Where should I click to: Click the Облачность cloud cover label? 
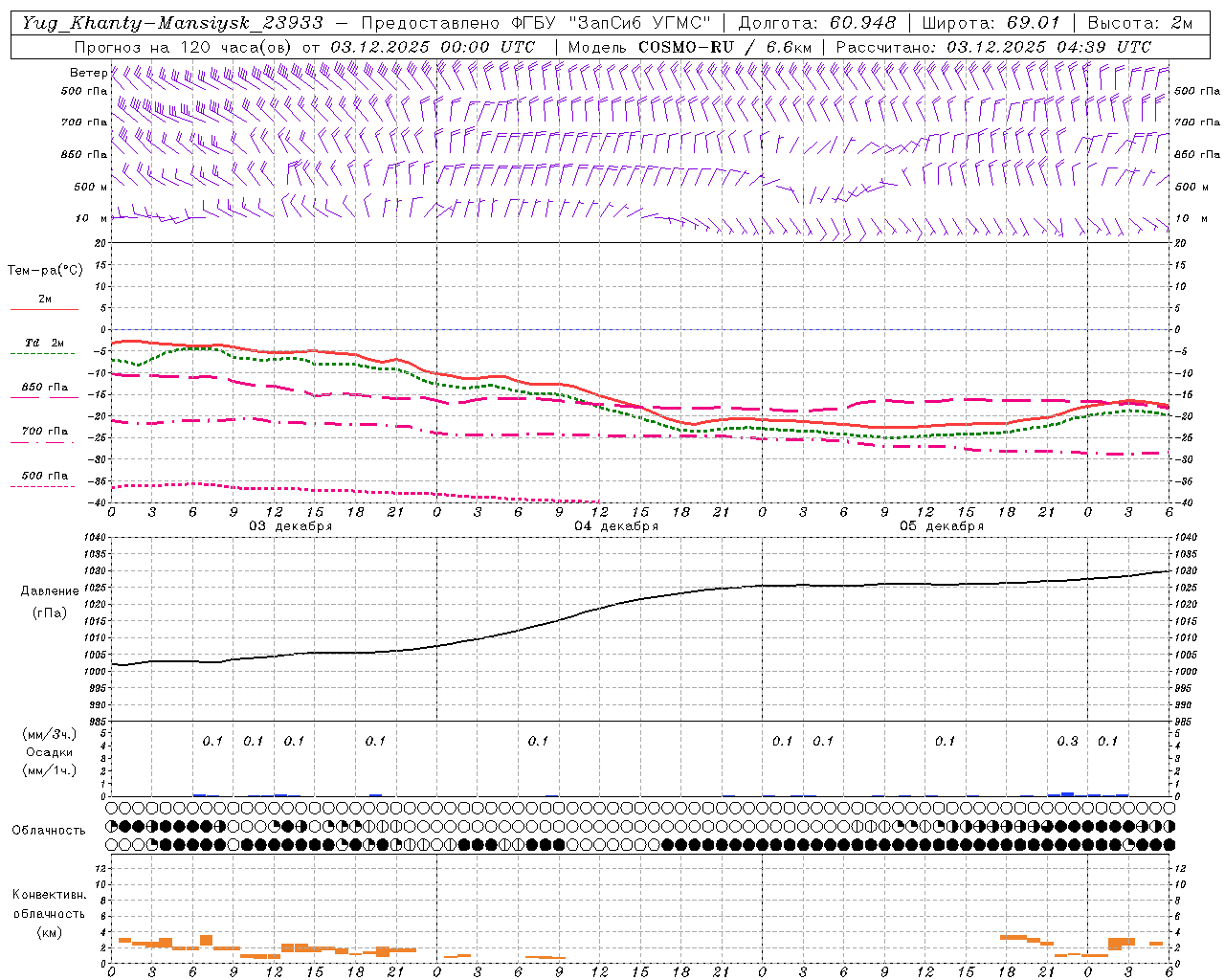49,831
